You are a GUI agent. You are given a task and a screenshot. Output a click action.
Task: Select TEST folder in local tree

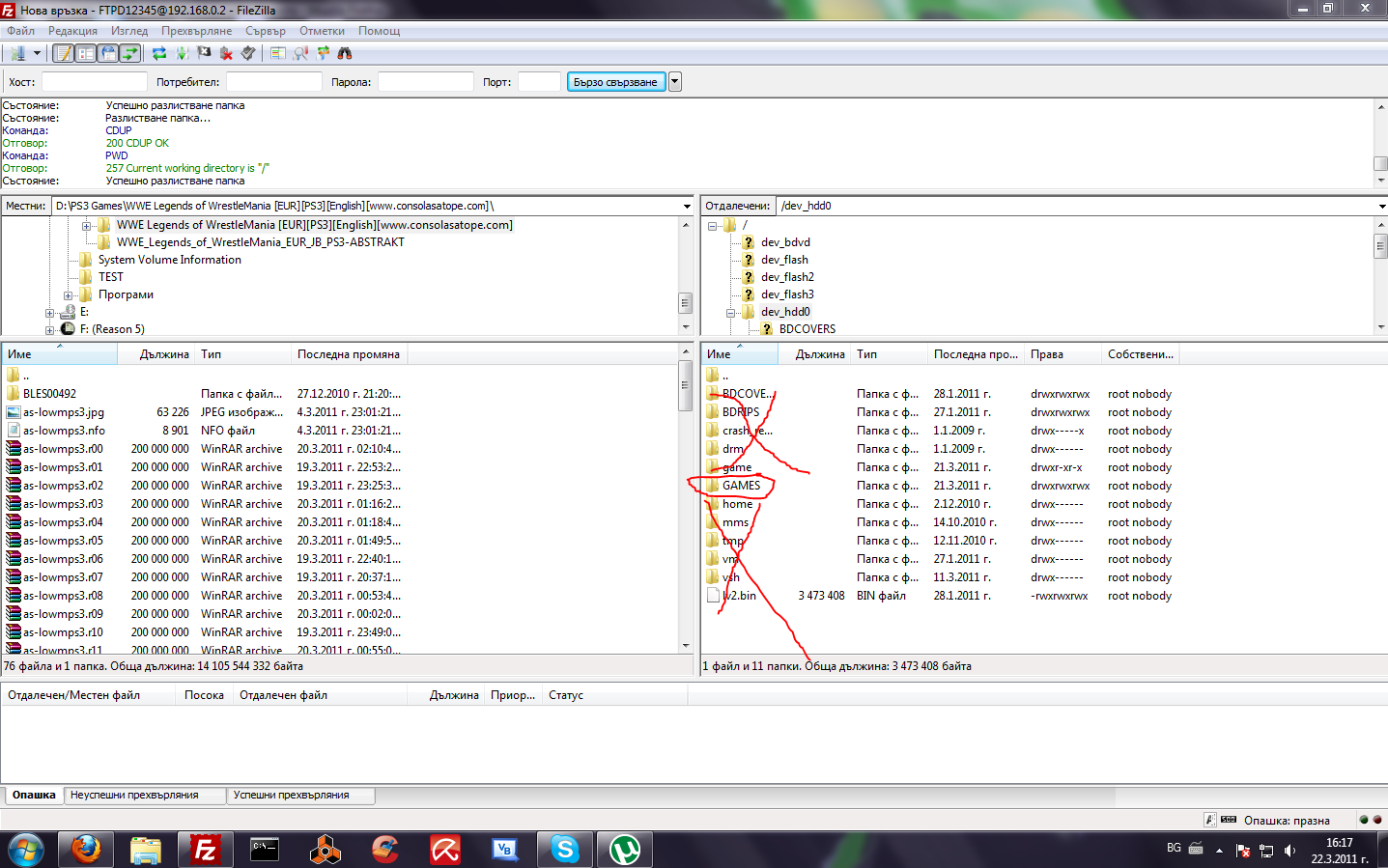111,277
